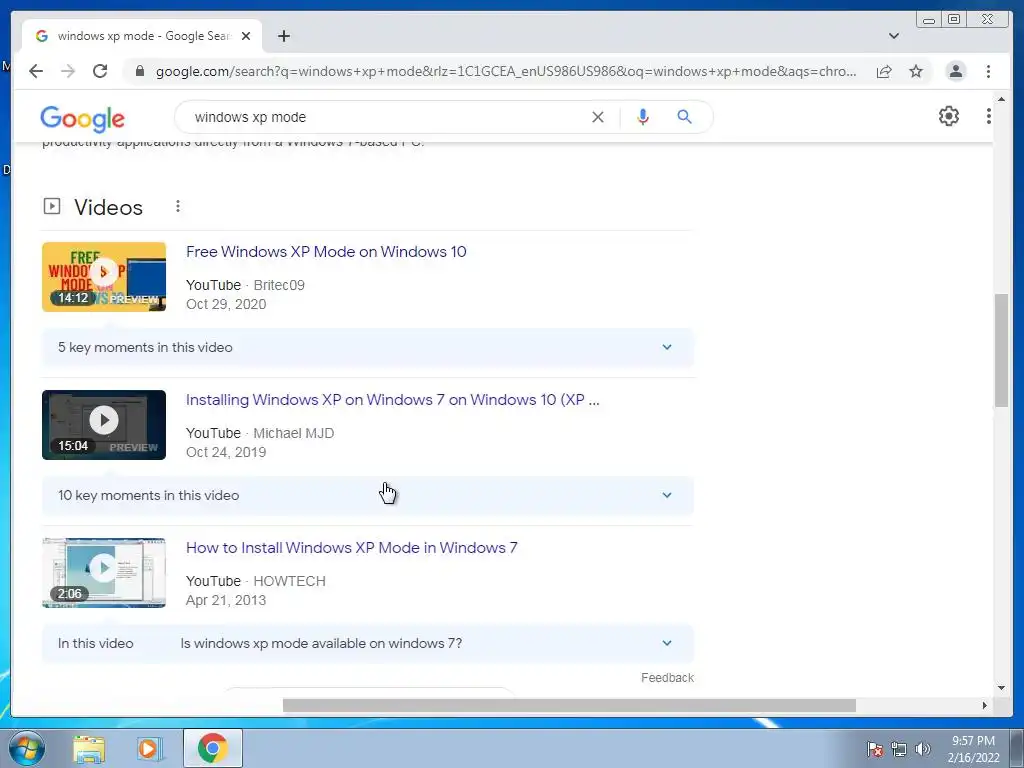Open network status tray icon
Viewport: 1024px width, 768px height.
[x=899, y=749]
